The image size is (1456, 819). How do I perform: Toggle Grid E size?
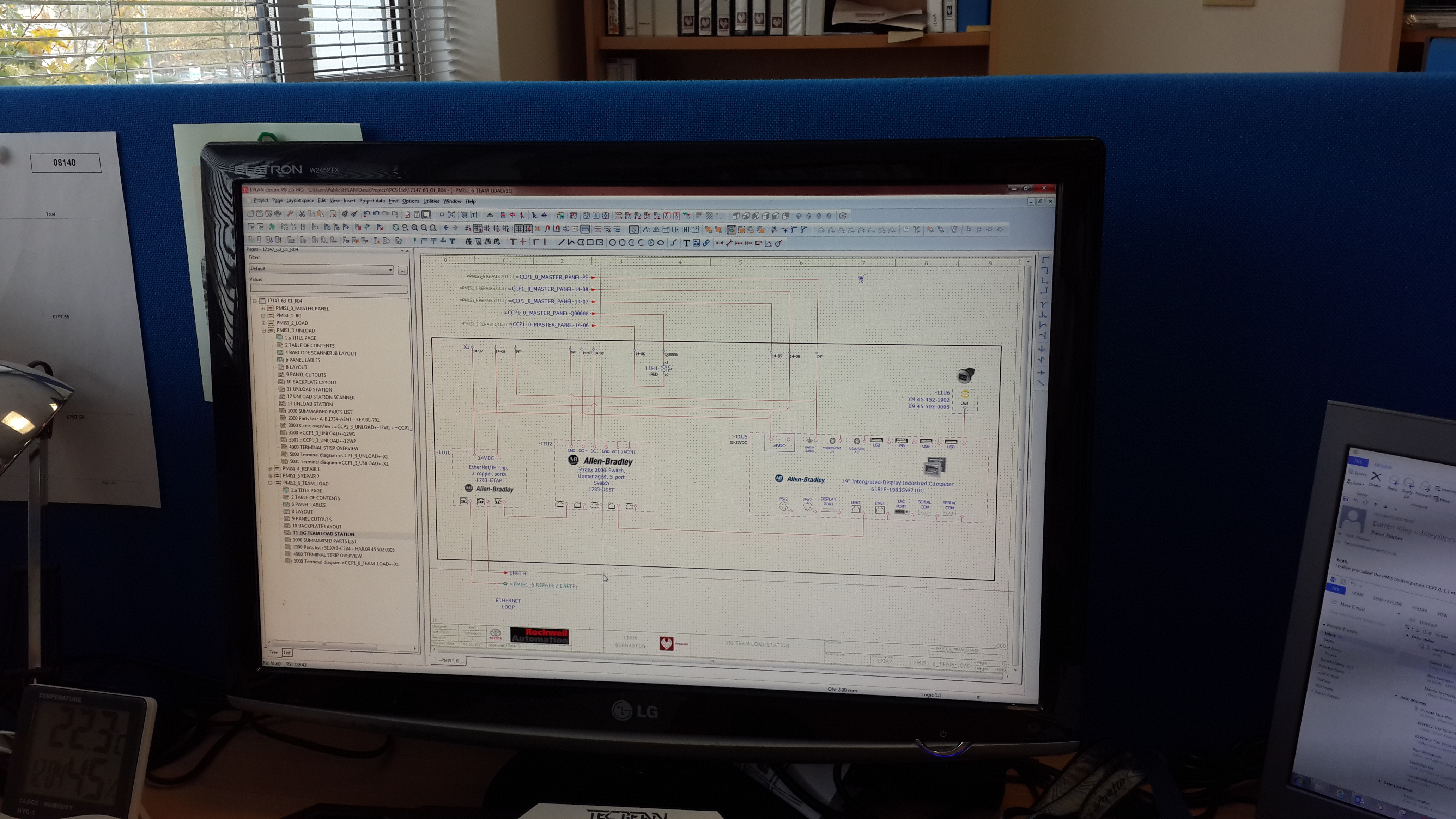pos(505,228)
